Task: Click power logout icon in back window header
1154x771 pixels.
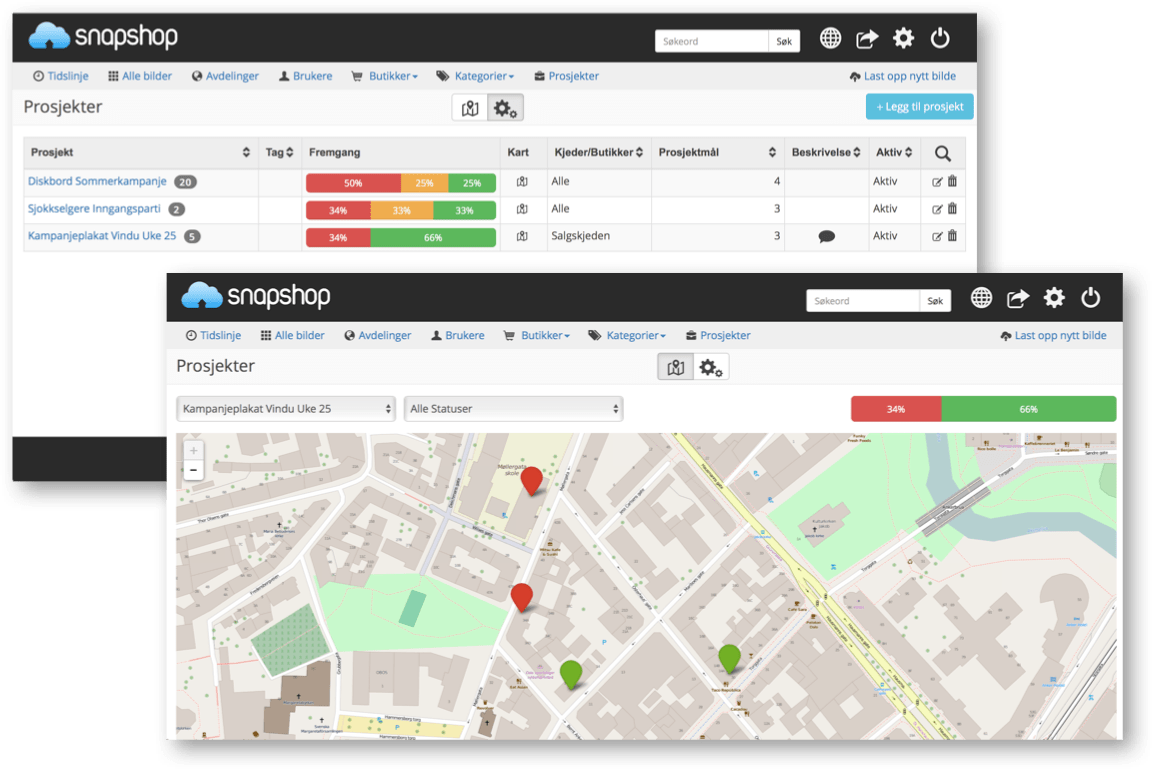Action: coord(940,38)
